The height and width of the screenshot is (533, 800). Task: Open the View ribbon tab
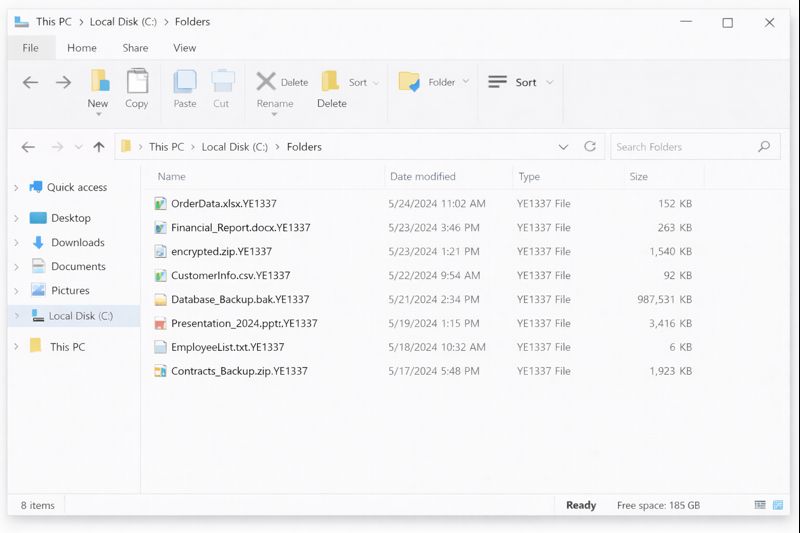click(x=184, y=48)
